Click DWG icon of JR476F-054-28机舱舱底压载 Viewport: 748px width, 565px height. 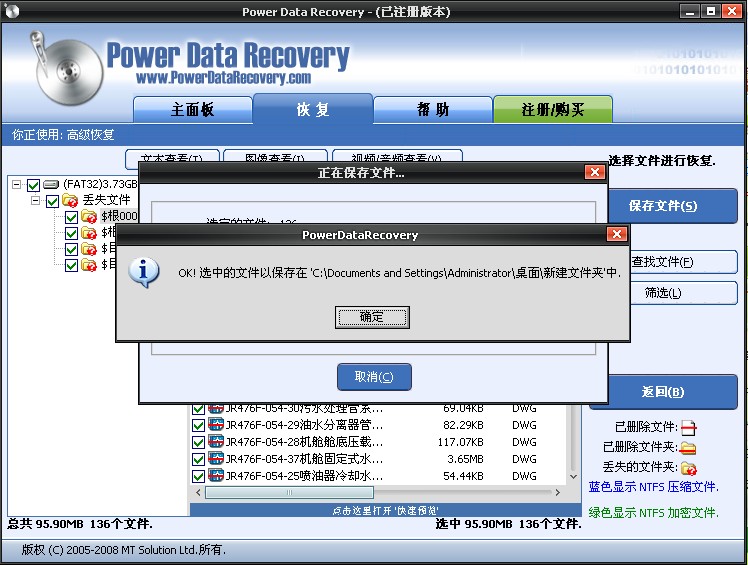tap(216, 441)
